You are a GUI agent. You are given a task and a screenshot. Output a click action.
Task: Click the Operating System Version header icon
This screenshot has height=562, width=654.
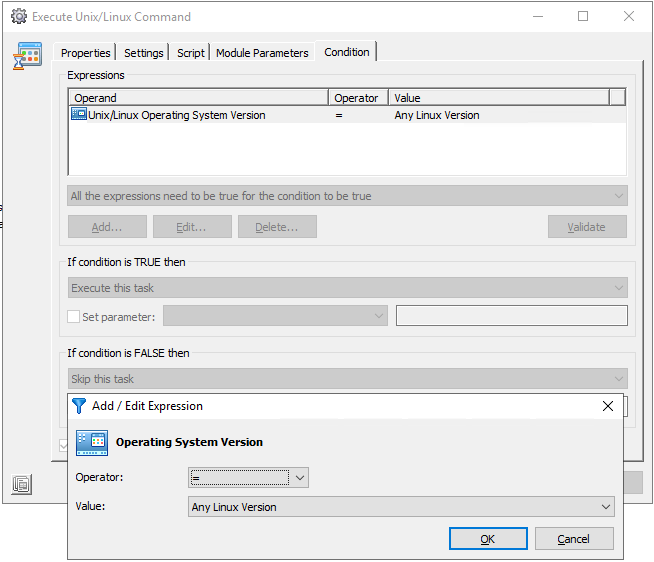point(92,442)
